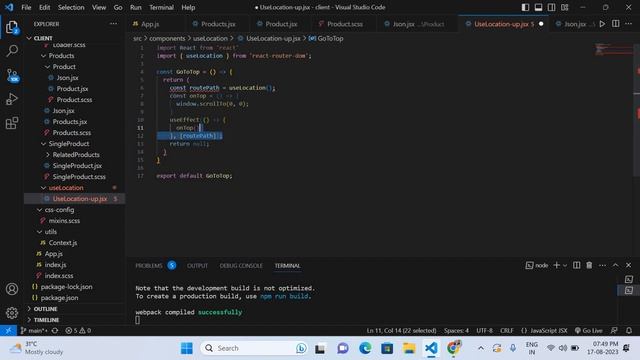Open Source Control view in activity bar
The height and width of the screenshot is (360, 640).
pos(12,76)
